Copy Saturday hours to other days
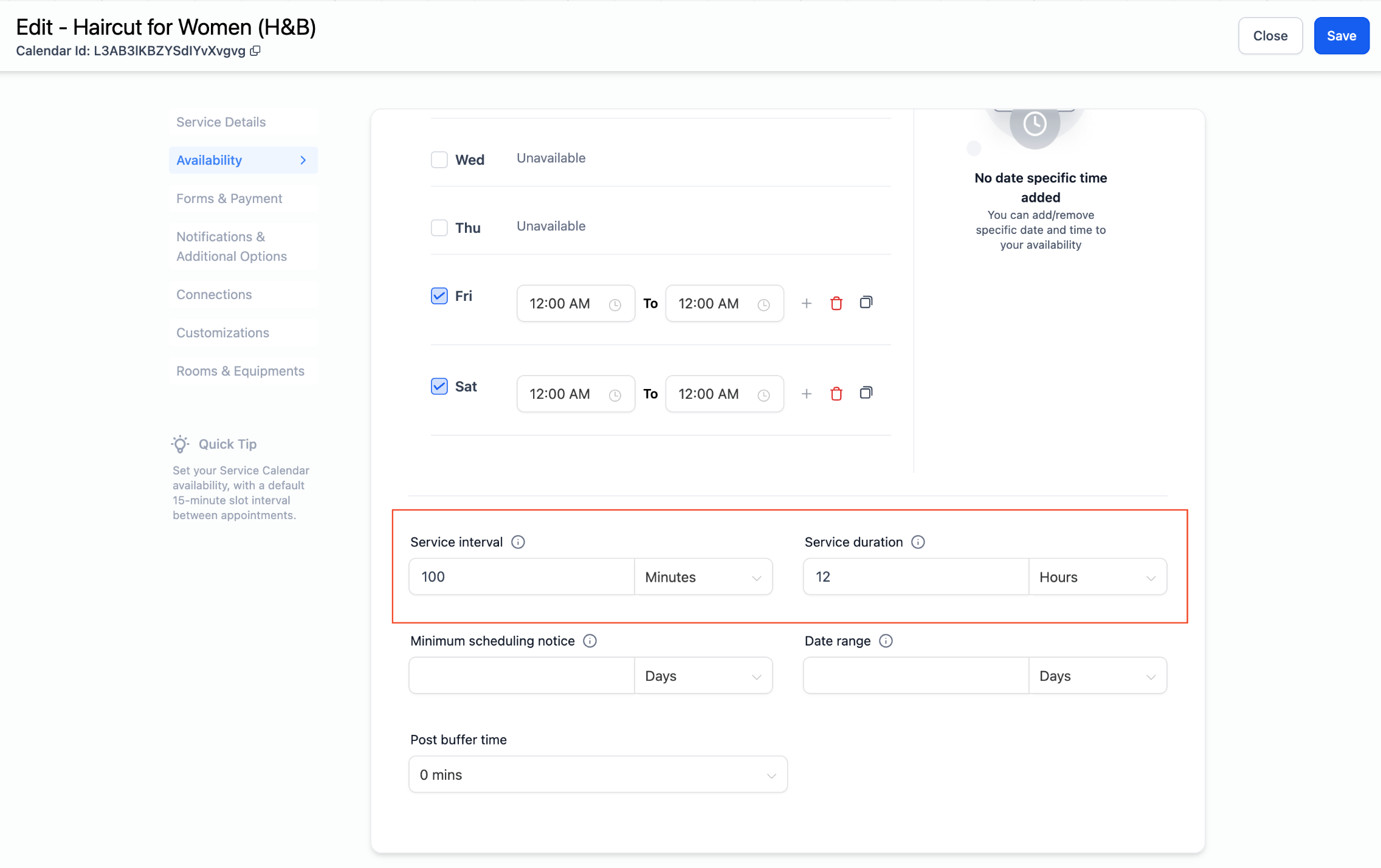The image size is (1381, 868). pos(866,393)
